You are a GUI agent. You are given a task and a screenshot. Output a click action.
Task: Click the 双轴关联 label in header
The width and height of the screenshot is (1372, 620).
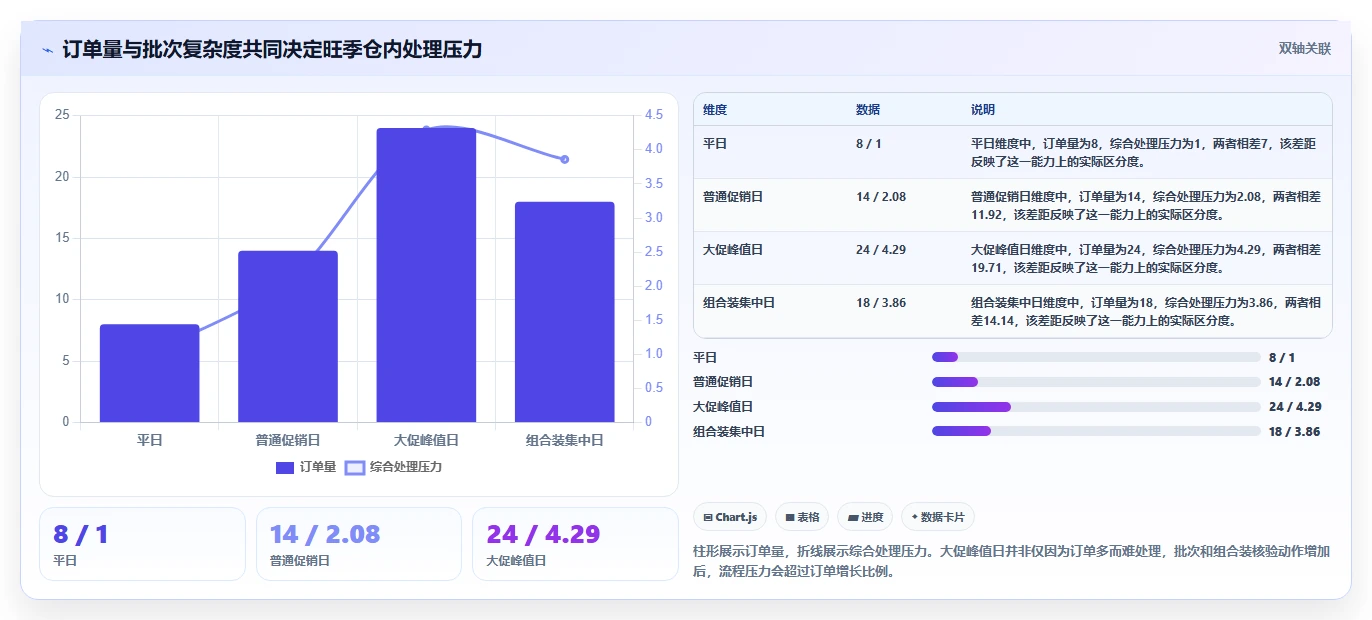1304,49
